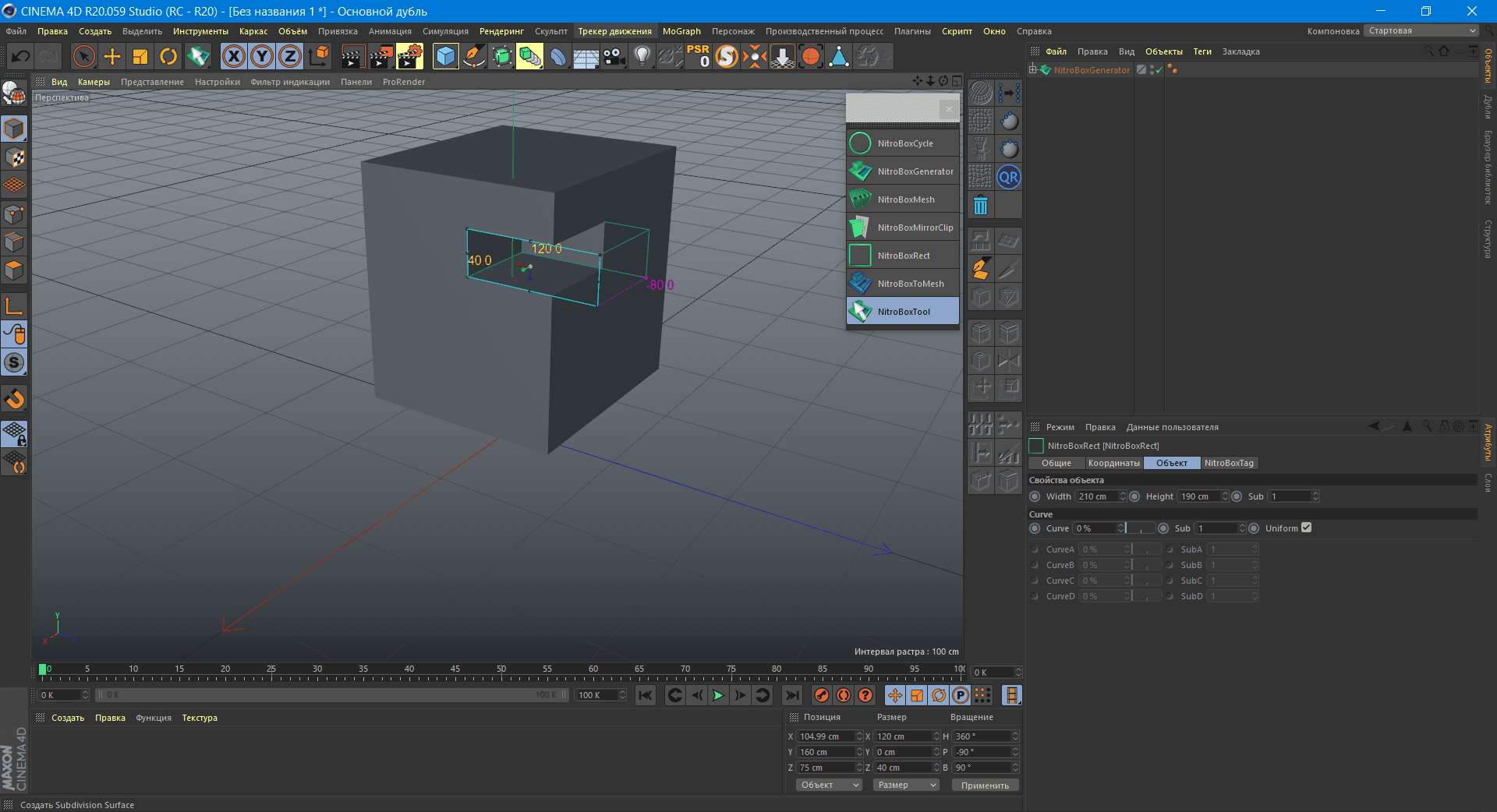
Task: Toggle Width animation dot
Action: pos(1035,496)
